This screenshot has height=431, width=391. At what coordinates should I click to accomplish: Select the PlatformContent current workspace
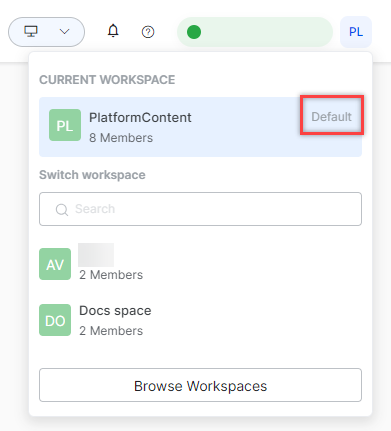coord(200,127)
